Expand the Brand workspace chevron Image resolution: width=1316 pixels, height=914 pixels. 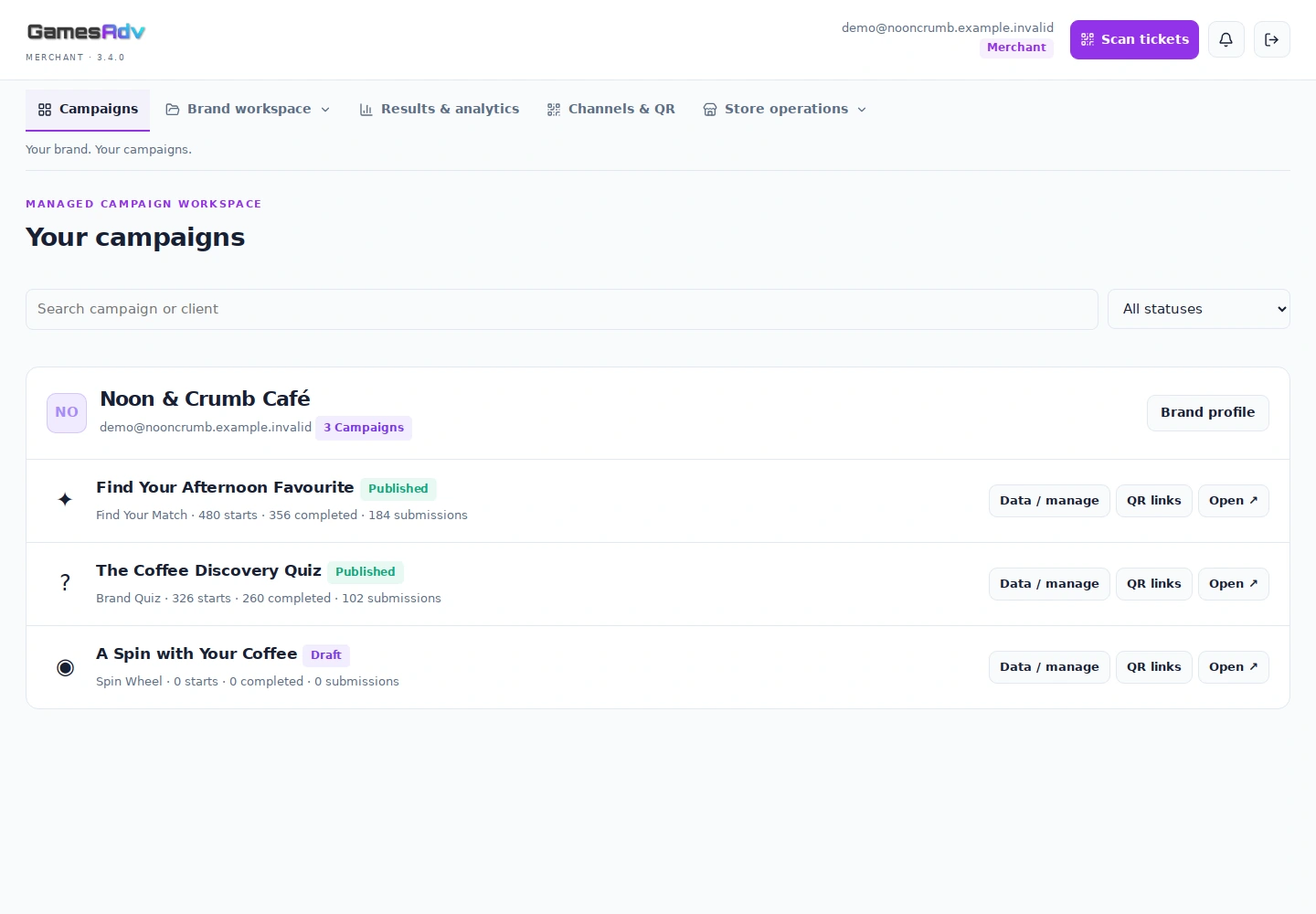point(325,110)
